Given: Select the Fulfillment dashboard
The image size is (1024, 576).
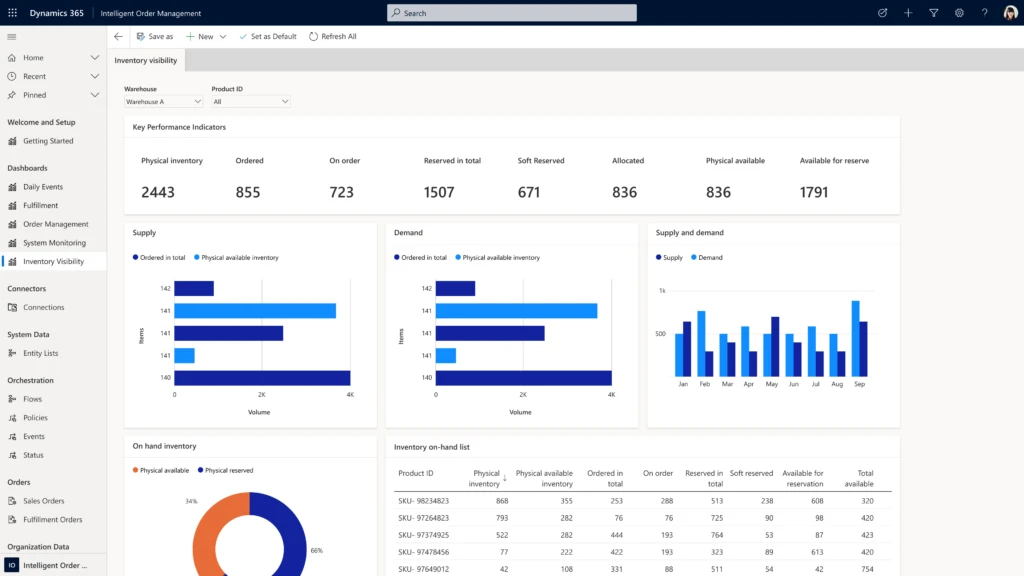Looking at the screenshot, I should pos(42,205).
